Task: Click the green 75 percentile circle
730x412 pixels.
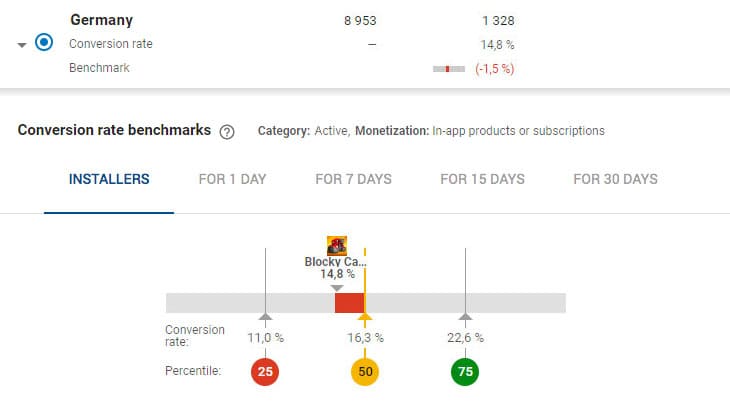Action: coord(465,372)
